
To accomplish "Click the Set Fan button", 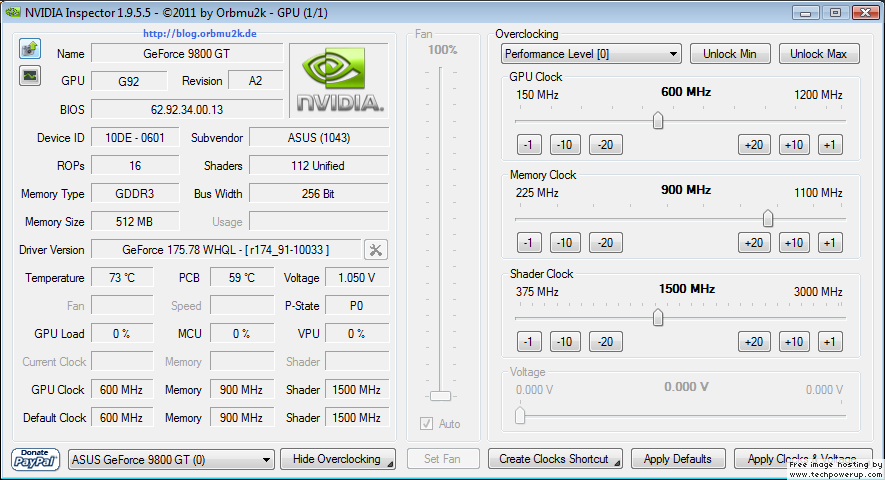I will [x=443, y=459].
